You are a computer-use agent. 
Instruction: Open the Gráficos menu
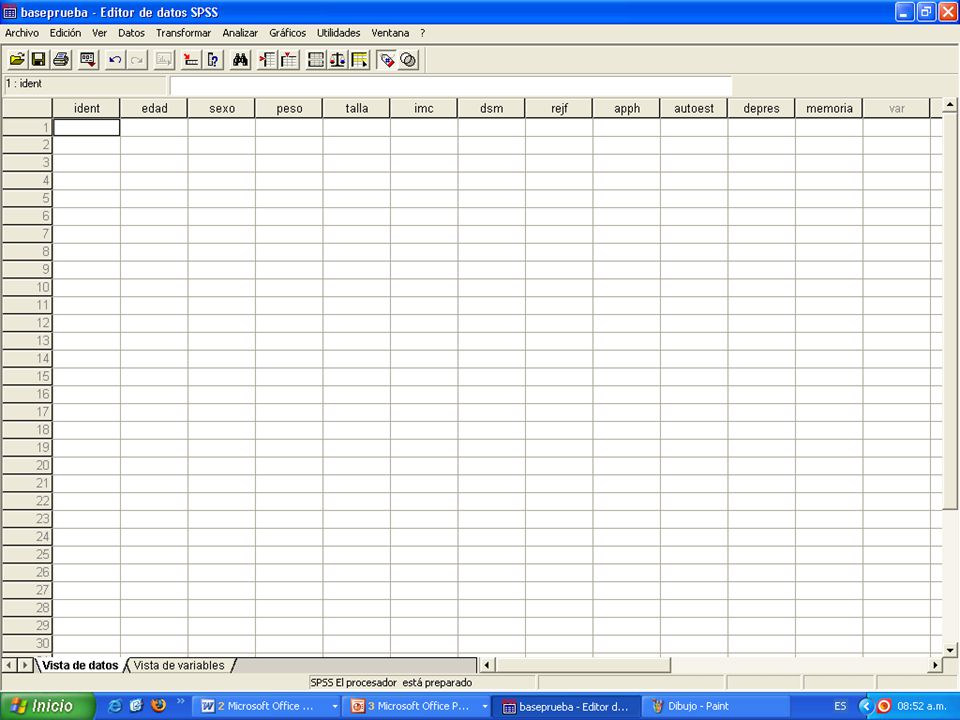[287, 33]
